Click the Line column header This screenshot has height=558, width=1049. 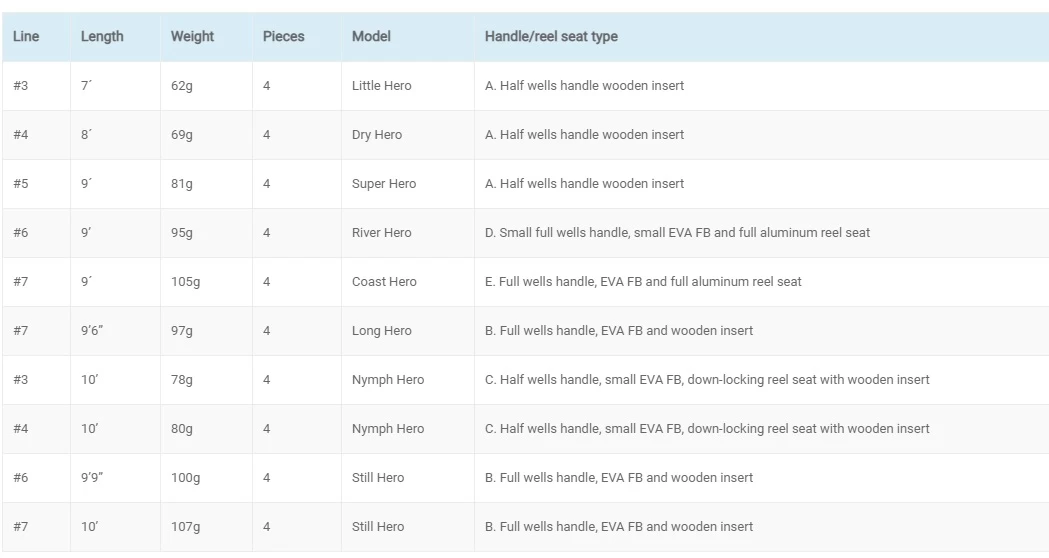point(26,36)
